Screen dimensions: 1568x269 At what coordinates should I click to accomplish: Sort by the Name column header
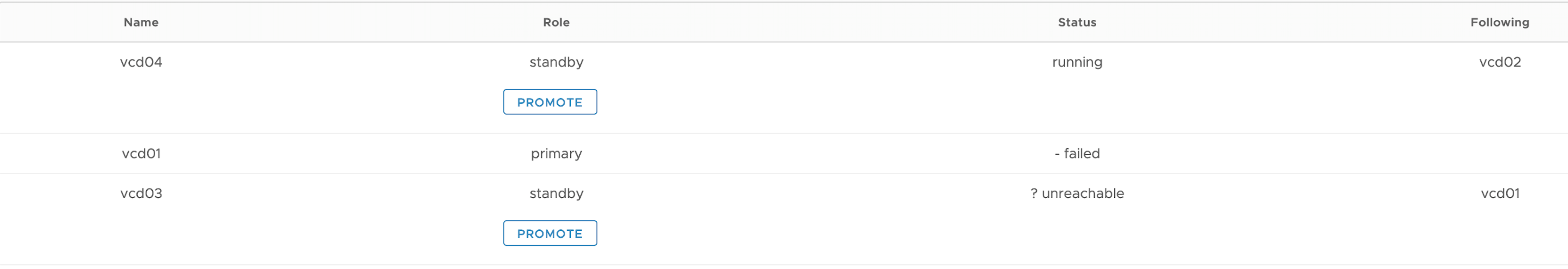pyautogui.click(x=141, y=23)
